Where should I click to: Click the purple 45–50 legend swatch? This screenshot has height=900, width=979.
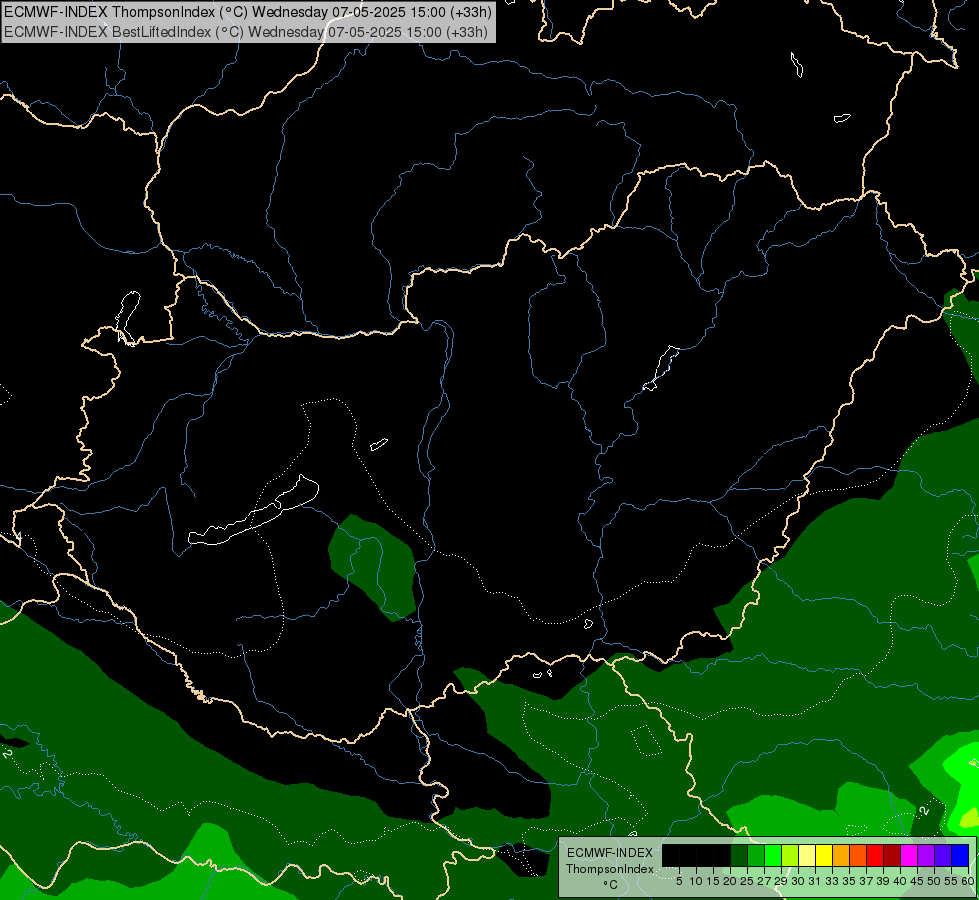point(926,855)
